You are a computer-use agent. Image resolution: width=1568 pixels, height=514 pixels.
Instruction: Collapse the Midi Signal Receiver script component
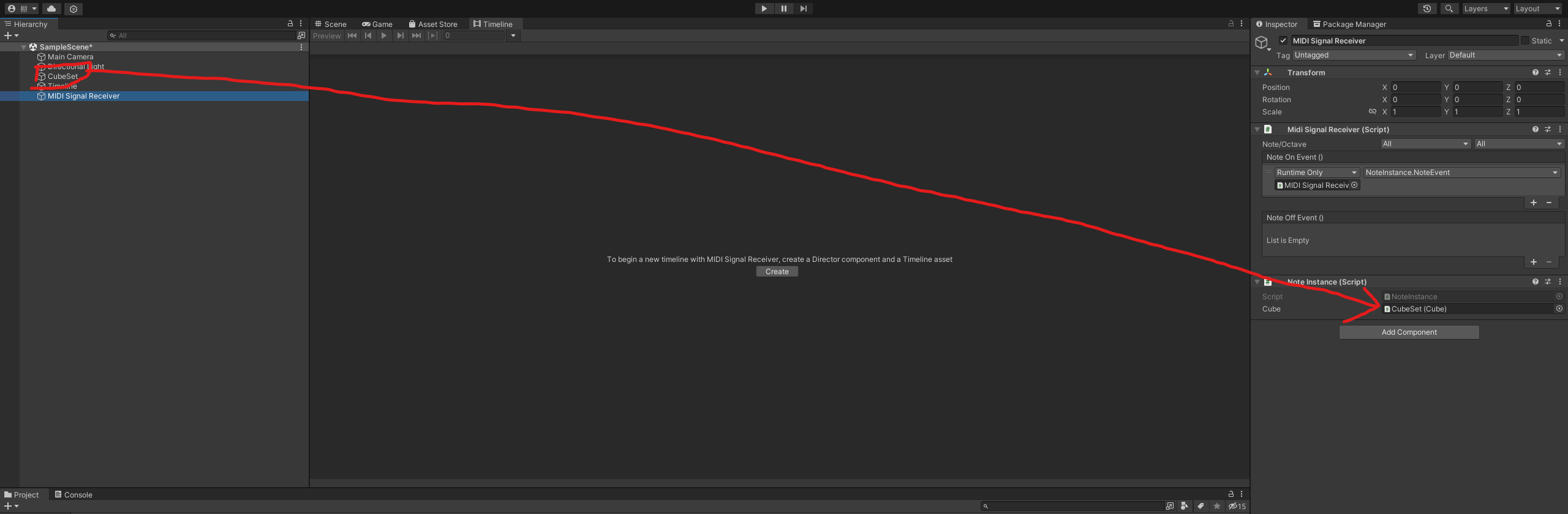point(1257,129)
